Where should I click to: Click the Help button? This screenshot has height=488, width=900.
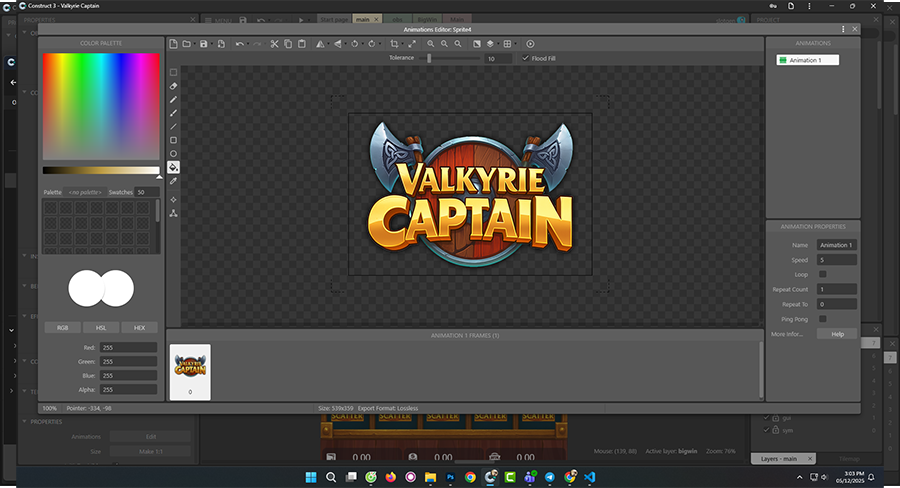(837, 334)
